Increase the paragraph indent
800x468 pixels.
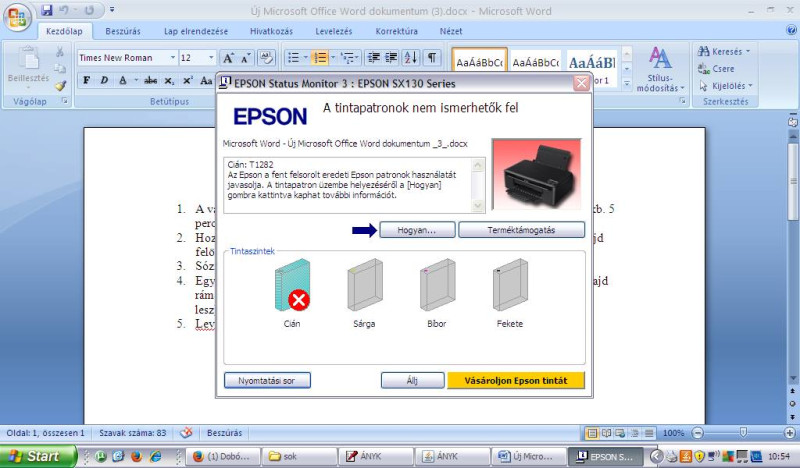pyautogui.click(x=392, y=58)
